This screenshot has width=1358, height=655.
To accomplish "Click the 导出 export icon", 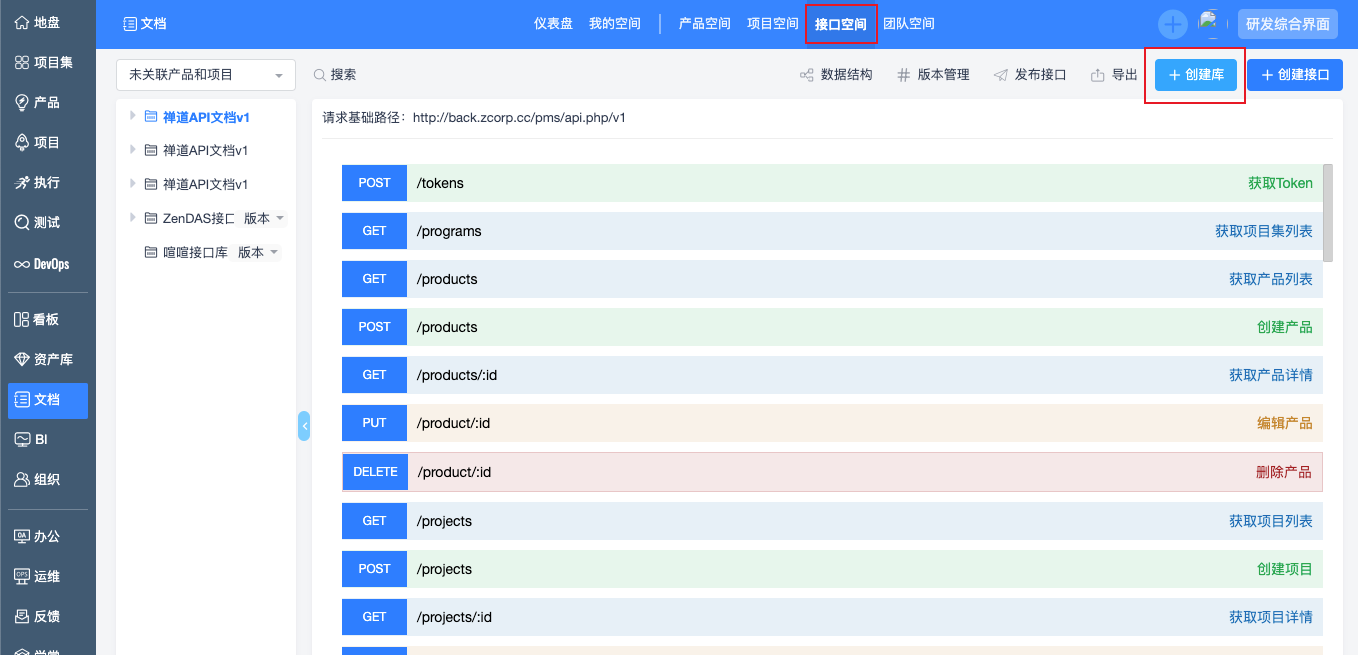I will (x=1097, y=75).
